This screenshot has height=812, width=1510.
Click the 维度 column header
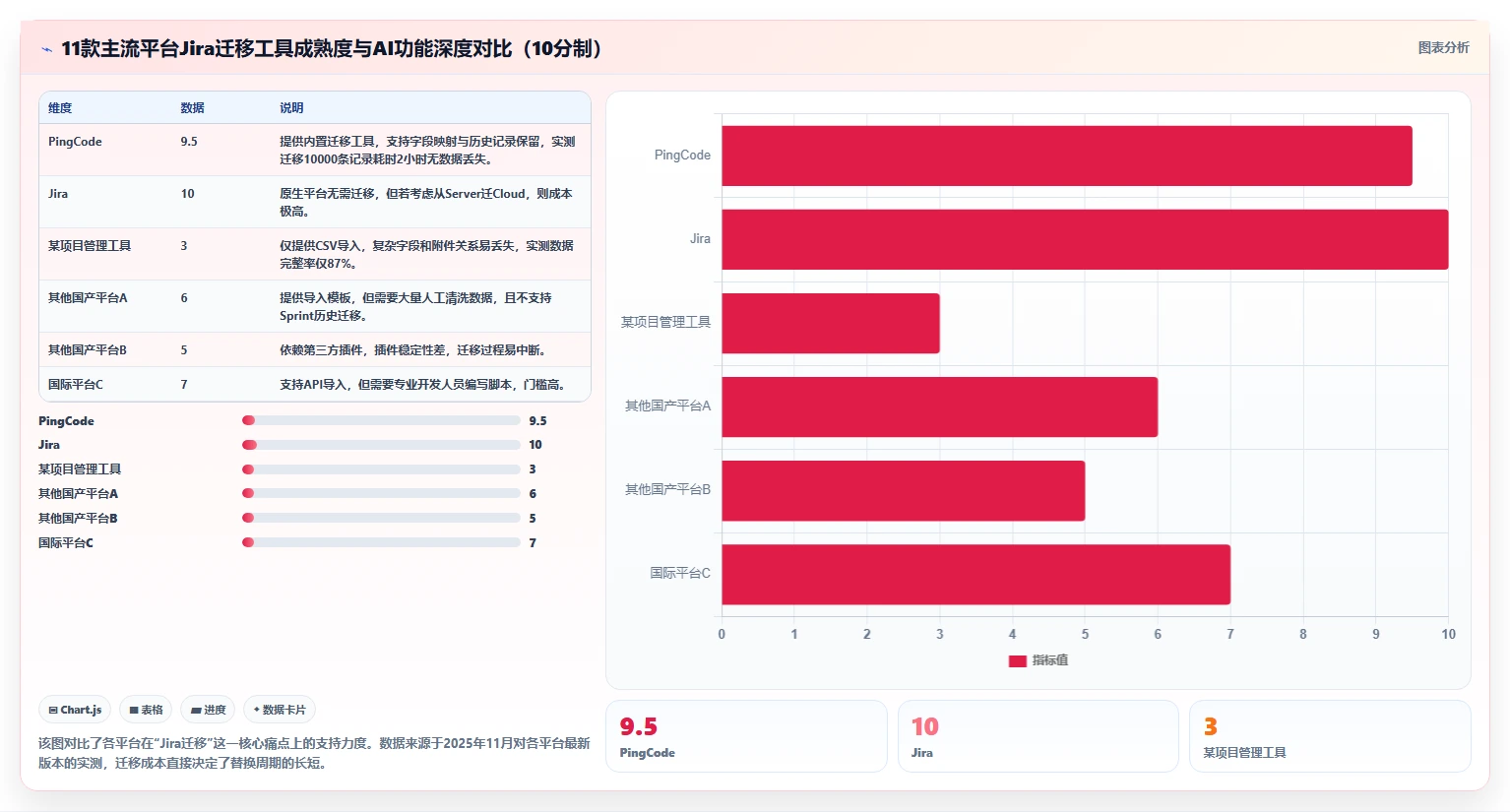click(60, 108)
